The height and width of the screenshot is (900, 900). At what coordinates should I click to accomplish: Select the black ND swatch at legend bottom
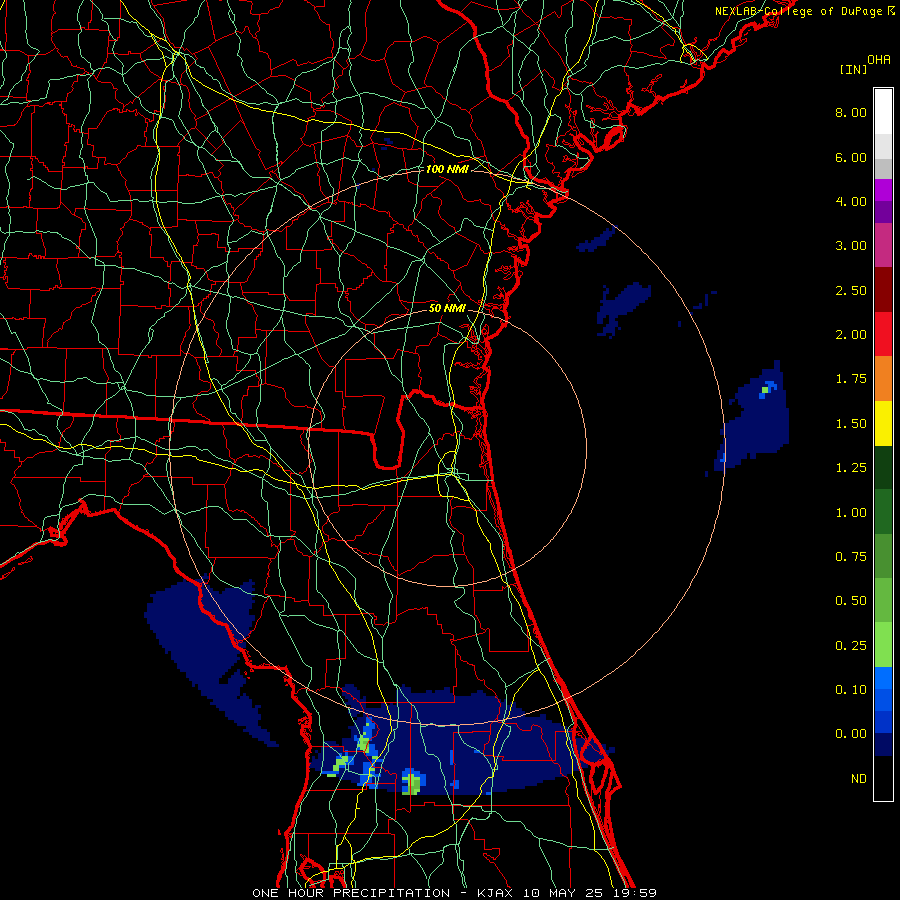tap(883, 778)
